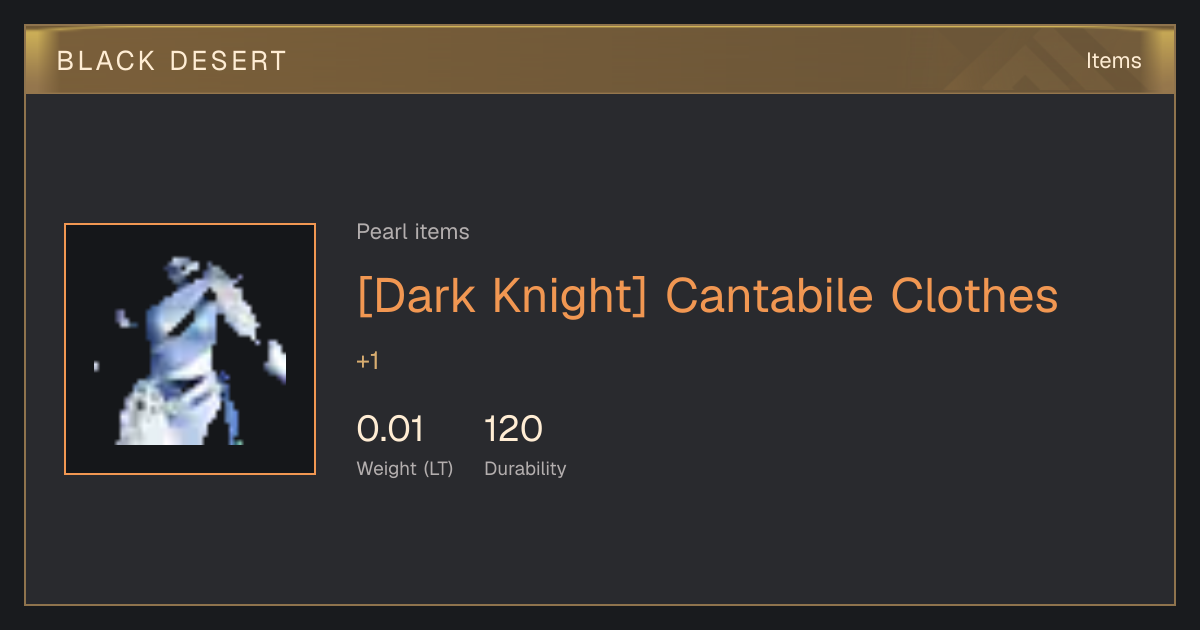Click the Cantabile Clothes item icon

pyautogui.click(x=190, y=349)
